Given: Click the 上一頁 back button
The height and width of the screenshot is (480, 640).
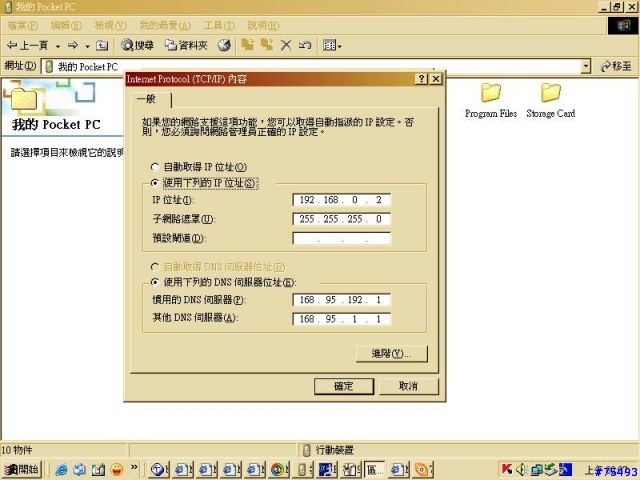Looking at the screenshot, I should pyautogui.click(x=27, y=45).
